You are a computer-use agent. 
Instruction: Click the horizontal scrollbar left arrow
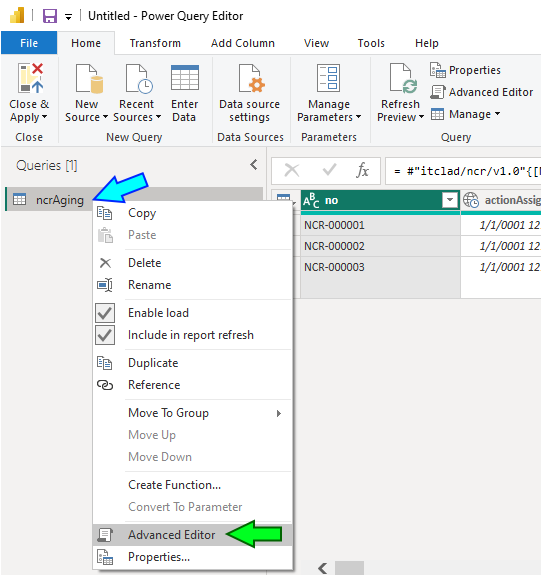(x=322, y=568)
